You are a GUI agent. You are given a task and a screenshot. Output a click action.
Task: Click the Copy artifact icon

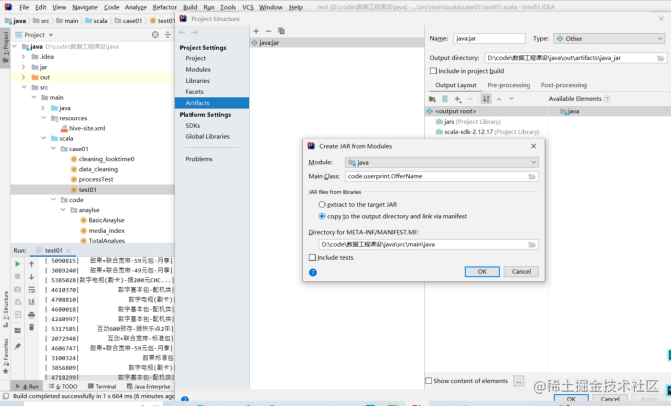point(281,31)
